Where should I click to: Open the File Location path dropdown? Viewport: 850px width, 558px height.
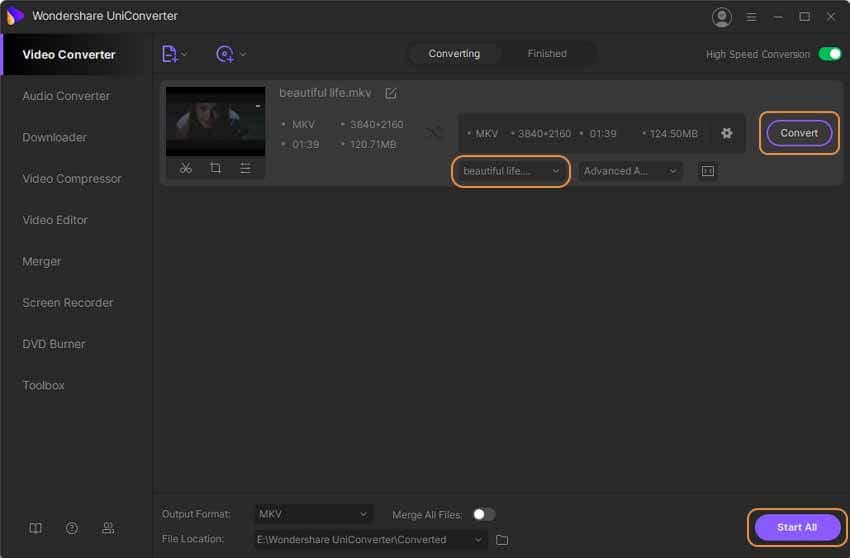point(370,540)
